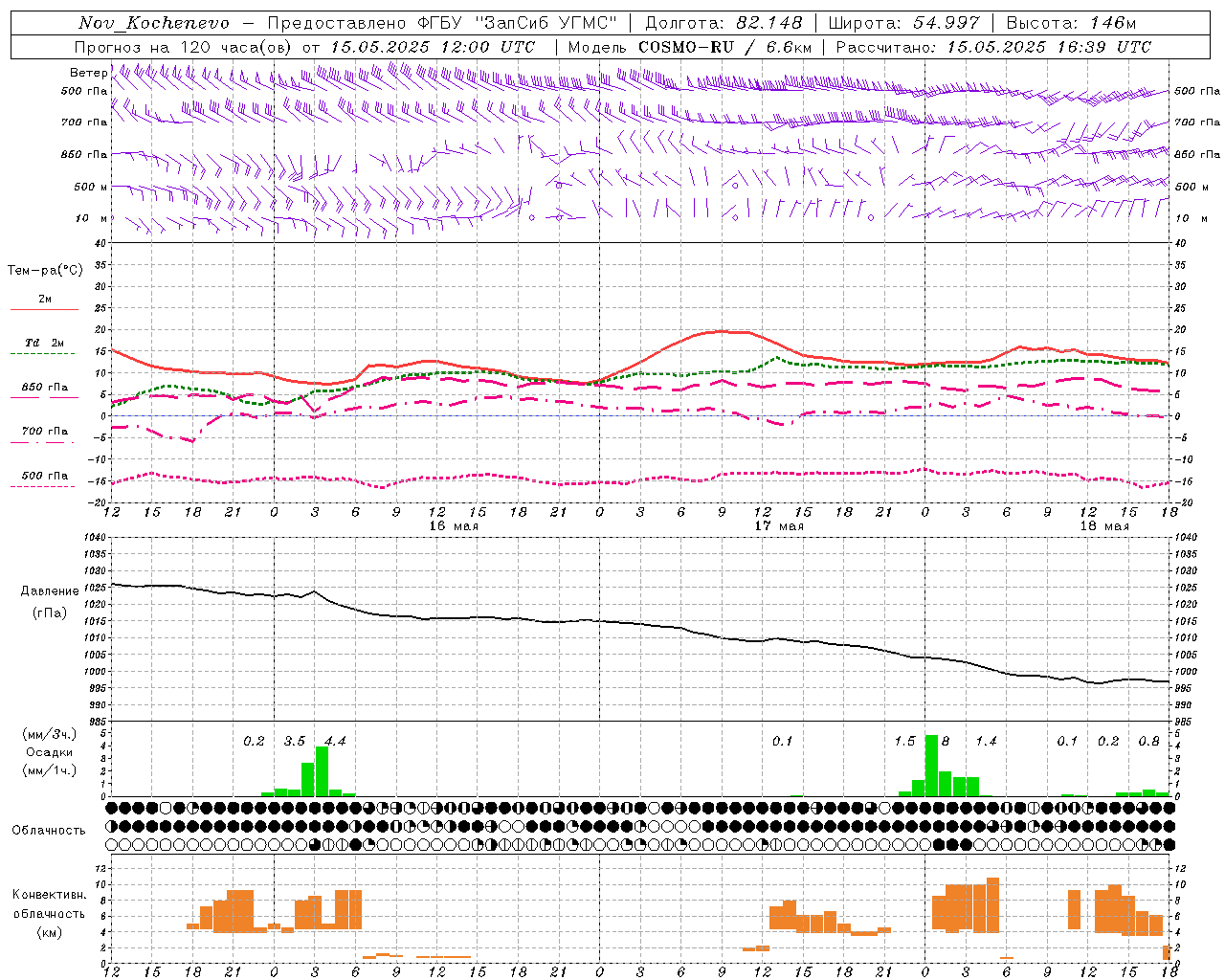This screenshot has width=1225, height=980.
Task: Click '700 гПа' entry in temperature legend
Action: click(x=45, y=432)
